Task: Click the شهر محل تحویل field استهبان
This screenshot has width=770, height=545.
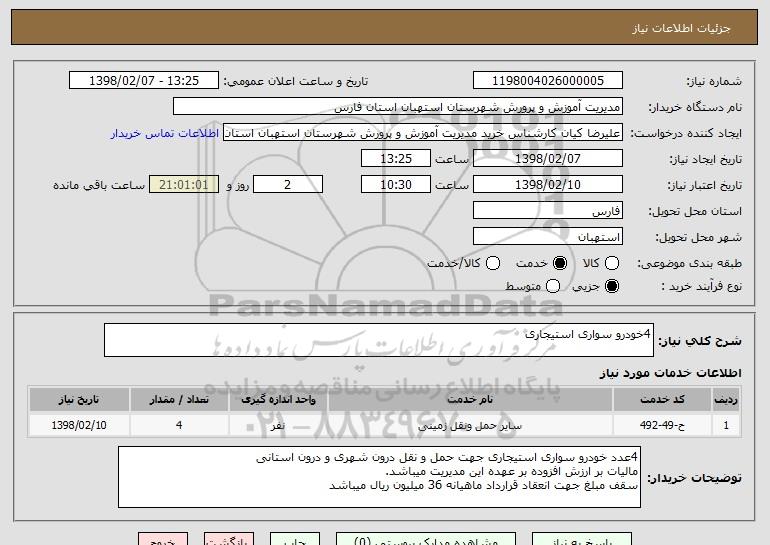Action: [548, 237]
